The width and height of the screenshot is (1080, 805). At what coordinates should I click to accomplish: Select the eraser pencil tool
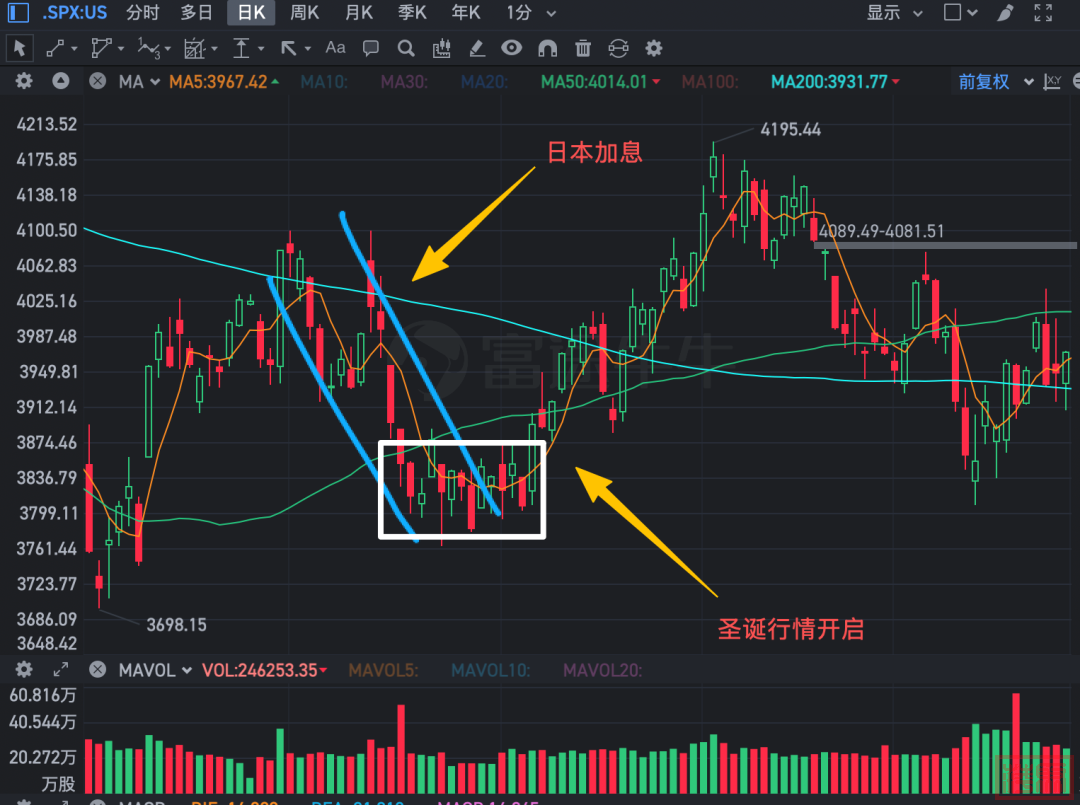[x=477, y=48]
